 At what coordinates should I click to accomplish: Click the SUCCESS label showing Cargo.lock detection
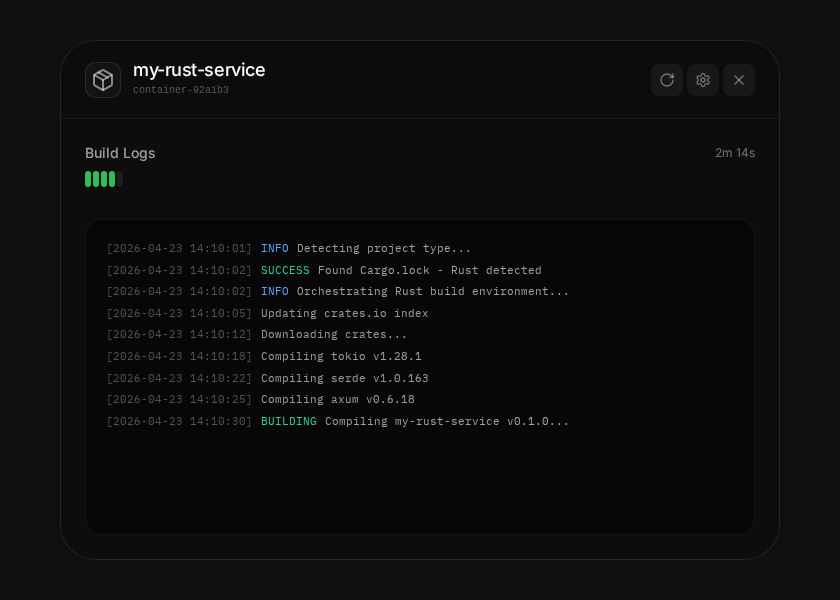click(284, 270)
